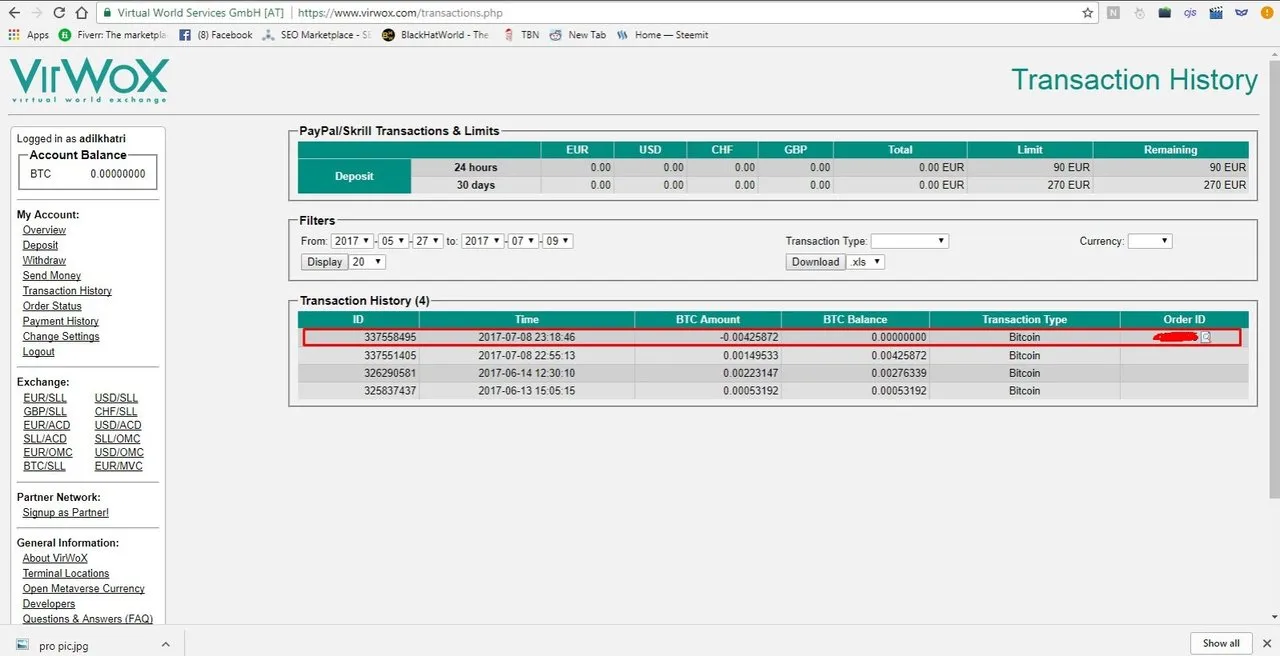The image size is (1280, 656).
Task: Open the BTC/SLL exchange link
Action: pos(44,466)
